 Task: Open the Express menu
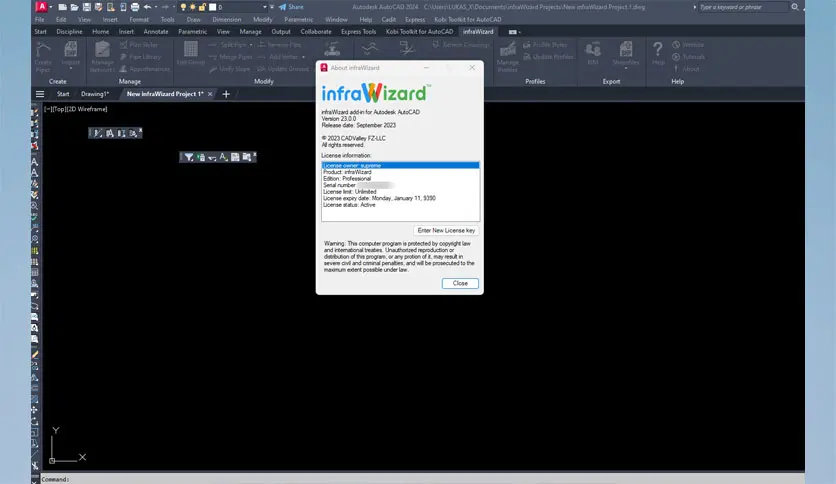(x=415, y=19)
